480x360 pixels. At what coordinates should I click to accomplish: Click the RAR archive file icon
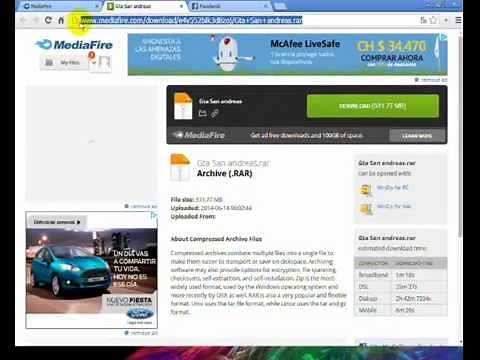tap(180, 167)
